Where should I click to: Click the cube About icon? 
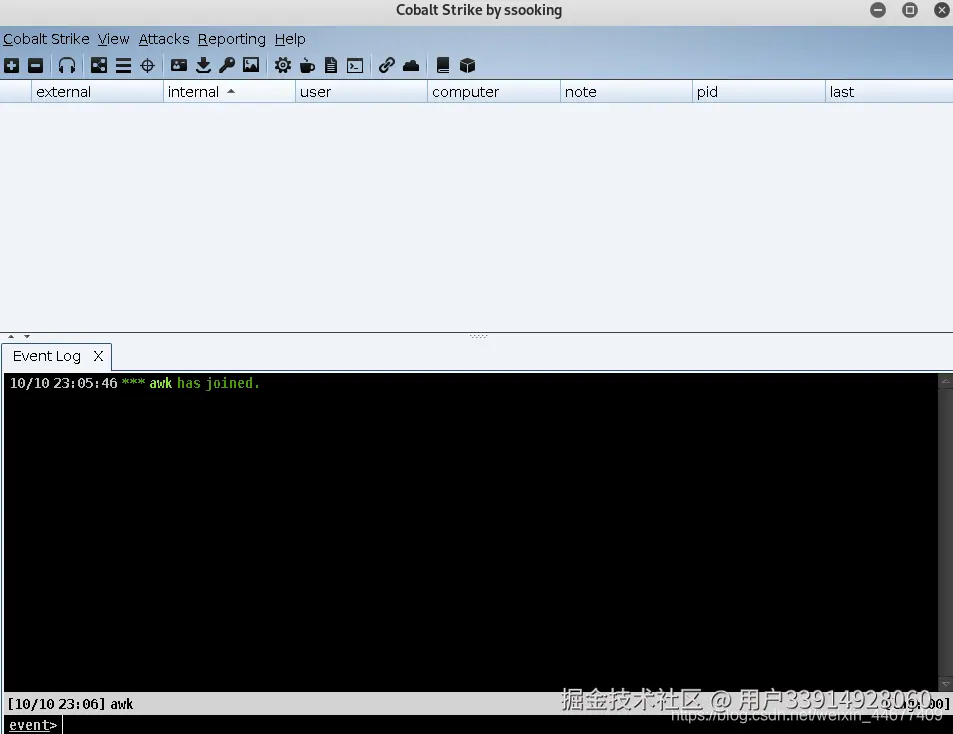point(467,65)
